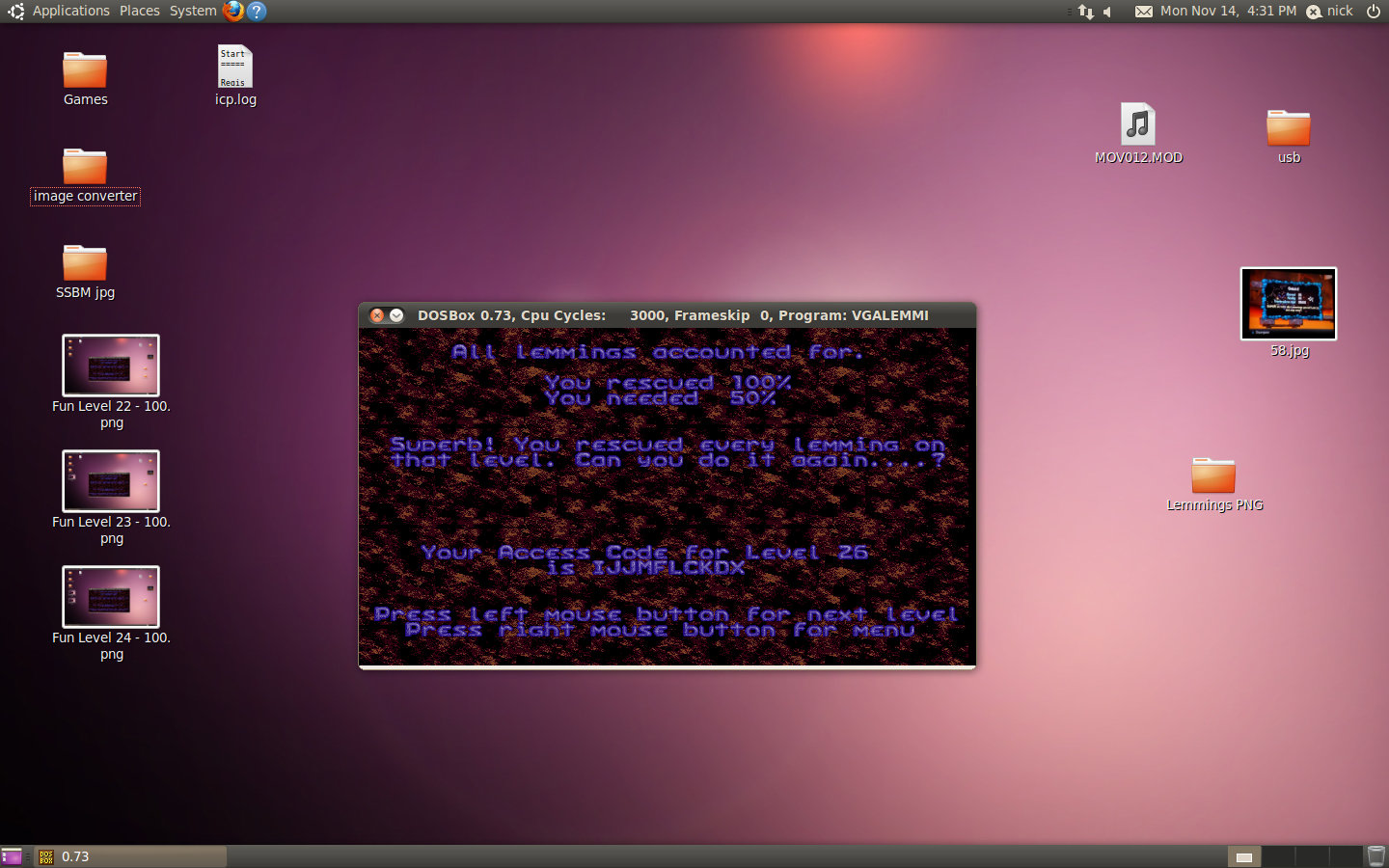The width and height of the screenshot is (1389, 868).
Task: Open the System menu
Action: coord(193,11)
